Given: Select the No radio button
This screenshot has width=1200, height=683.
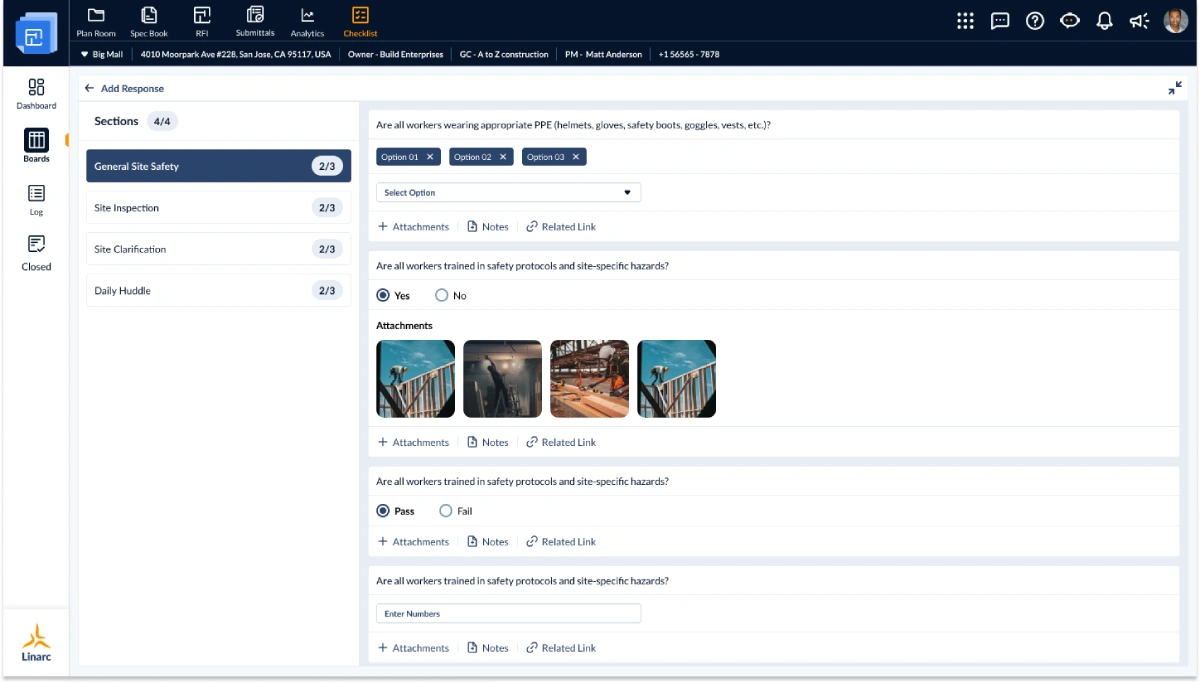Looking at the screenshot, I should (442, 295).
